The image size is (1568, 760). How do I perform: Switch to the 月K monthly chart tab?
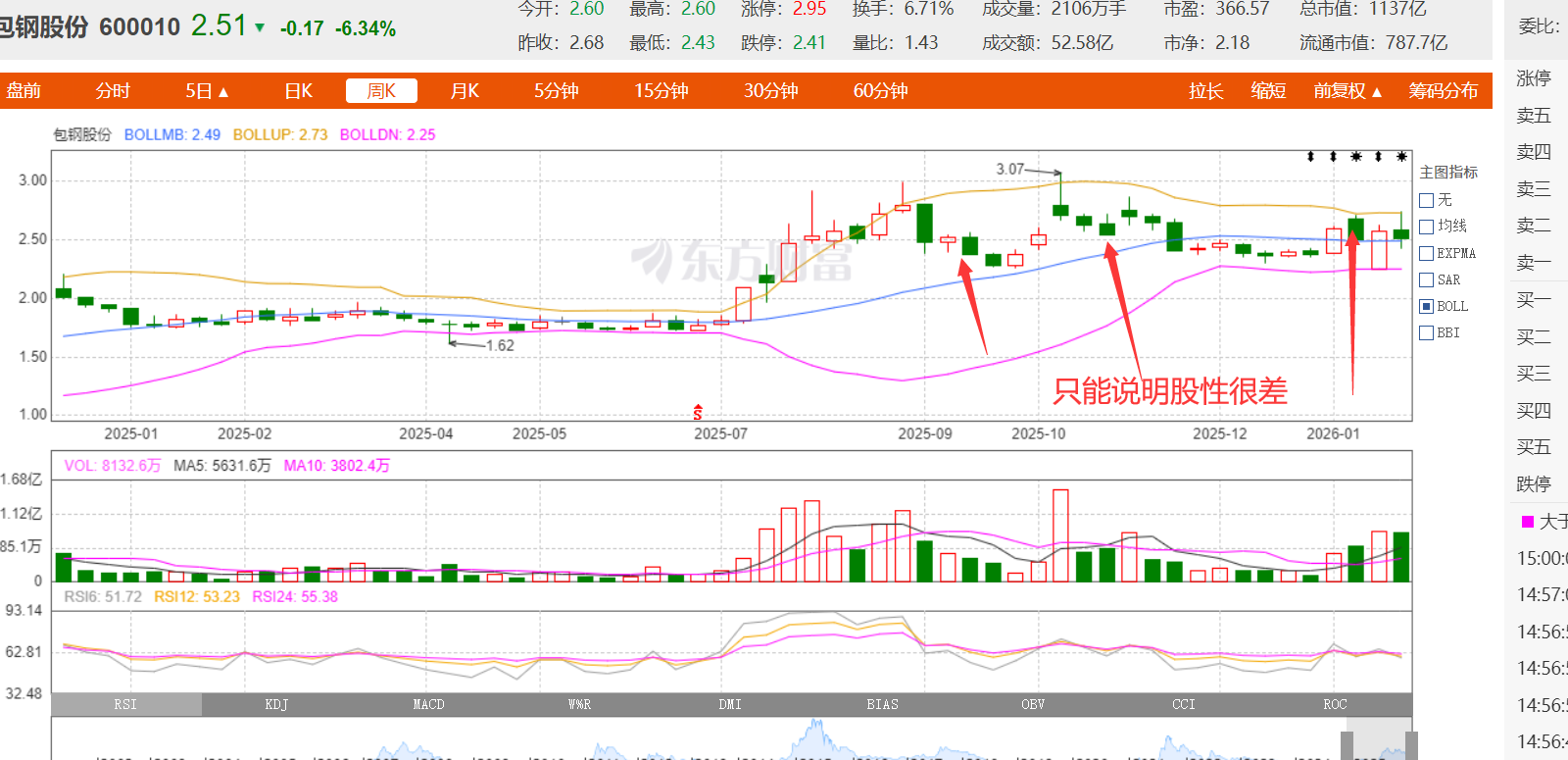[x=465, y=91]
